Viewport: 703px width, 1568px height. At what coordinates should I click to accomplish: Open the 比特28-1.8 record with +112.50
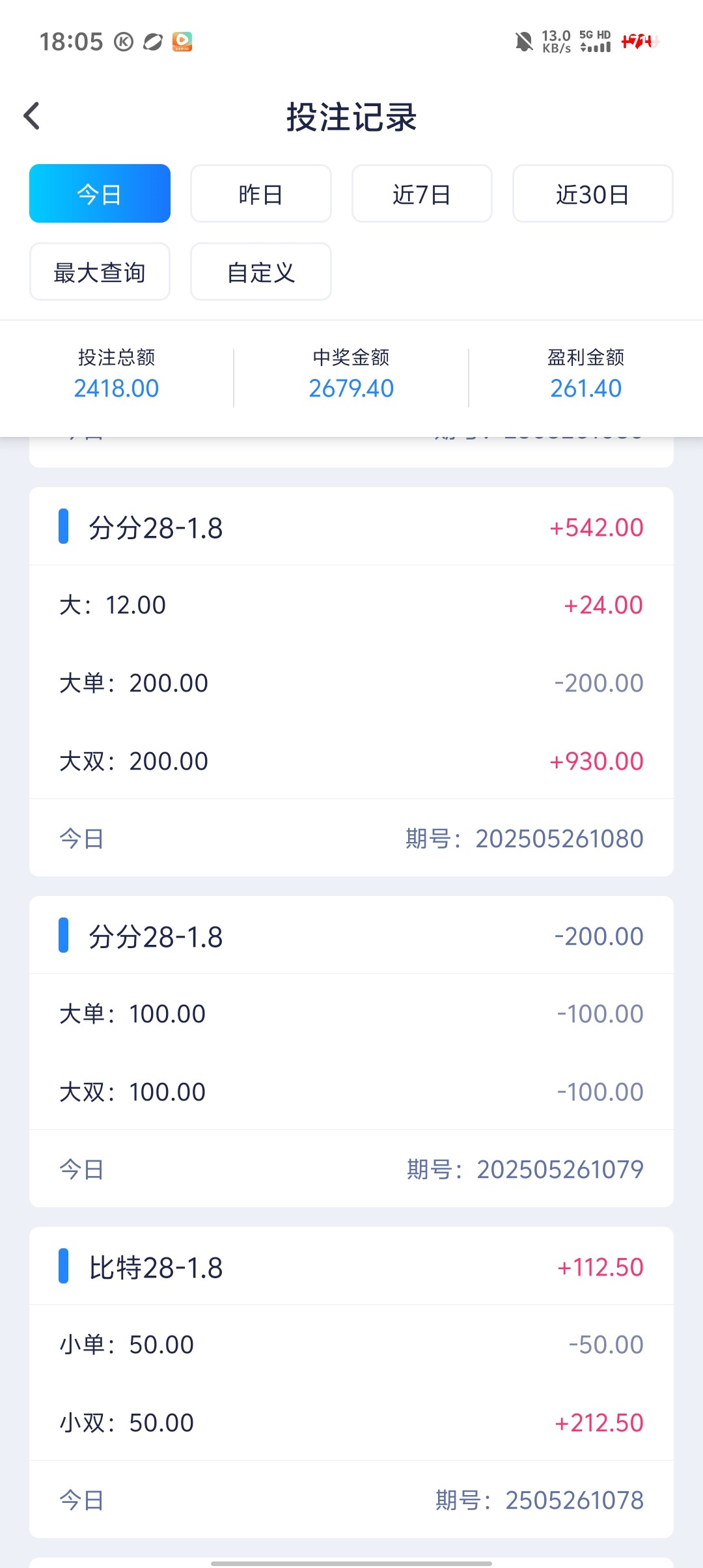(x=351, y=1267)
